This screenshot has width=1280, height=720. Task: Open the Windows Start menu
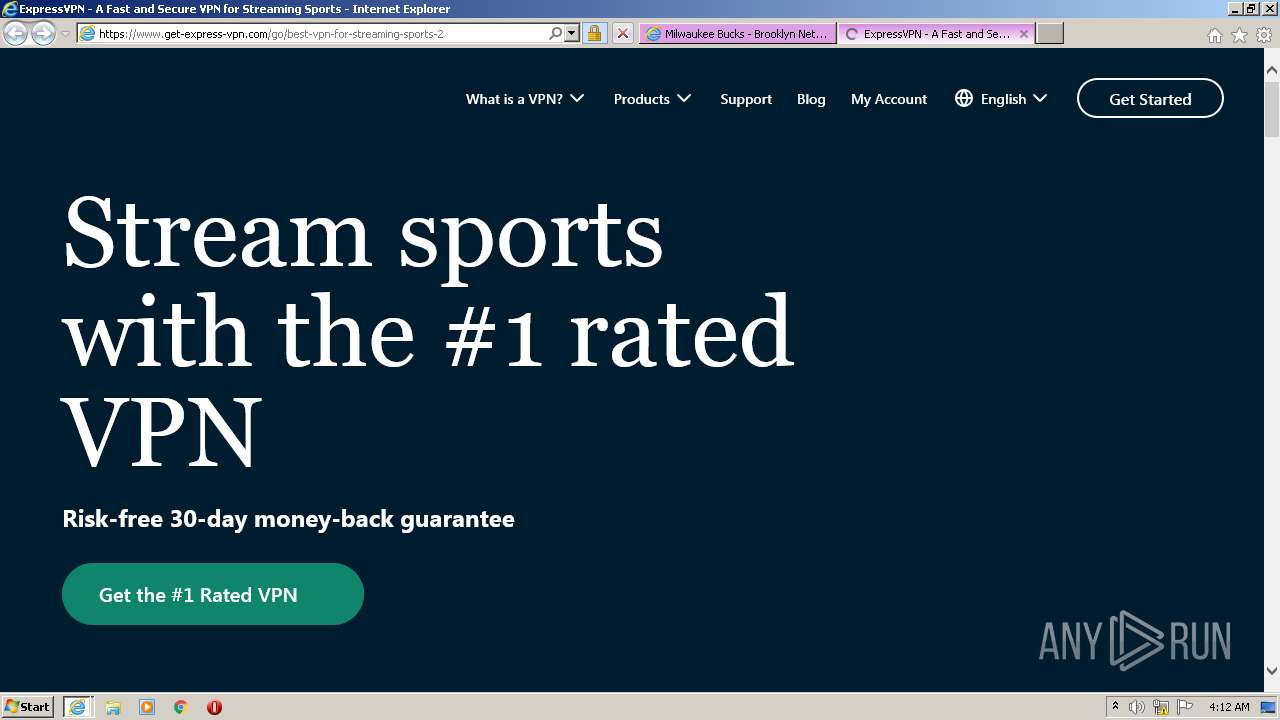(27, 706)
